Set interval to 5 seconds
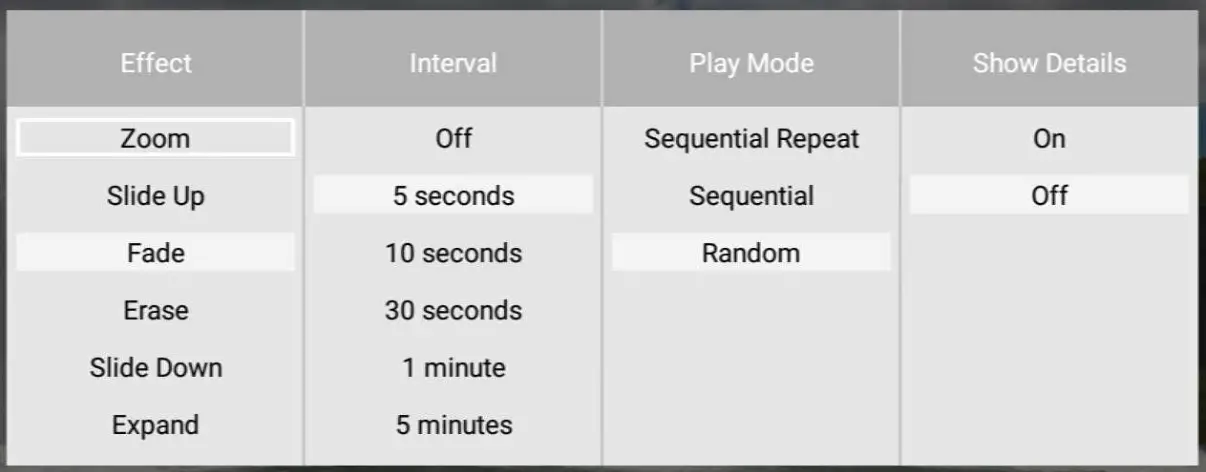The height and width of the screenshot is (472, 1206). [453, 195]
